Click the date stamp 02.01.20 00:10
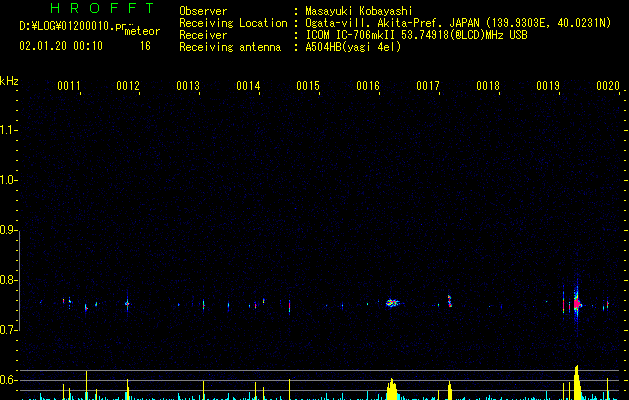This screenshot has height=400, width=629. pos(61,46)
